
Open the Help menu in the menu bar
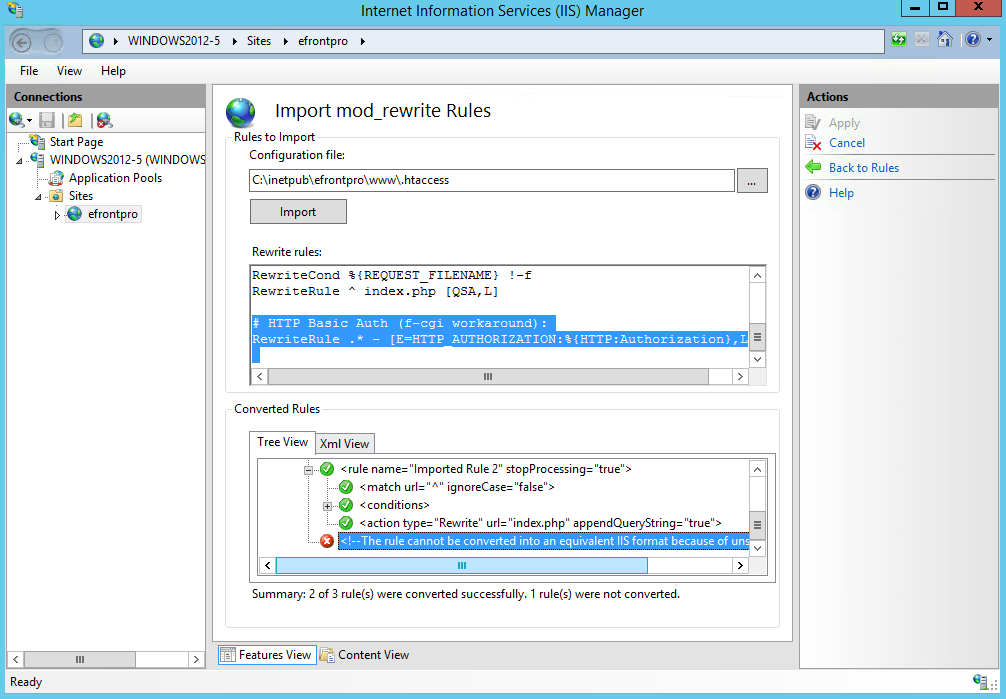[113, 71]
